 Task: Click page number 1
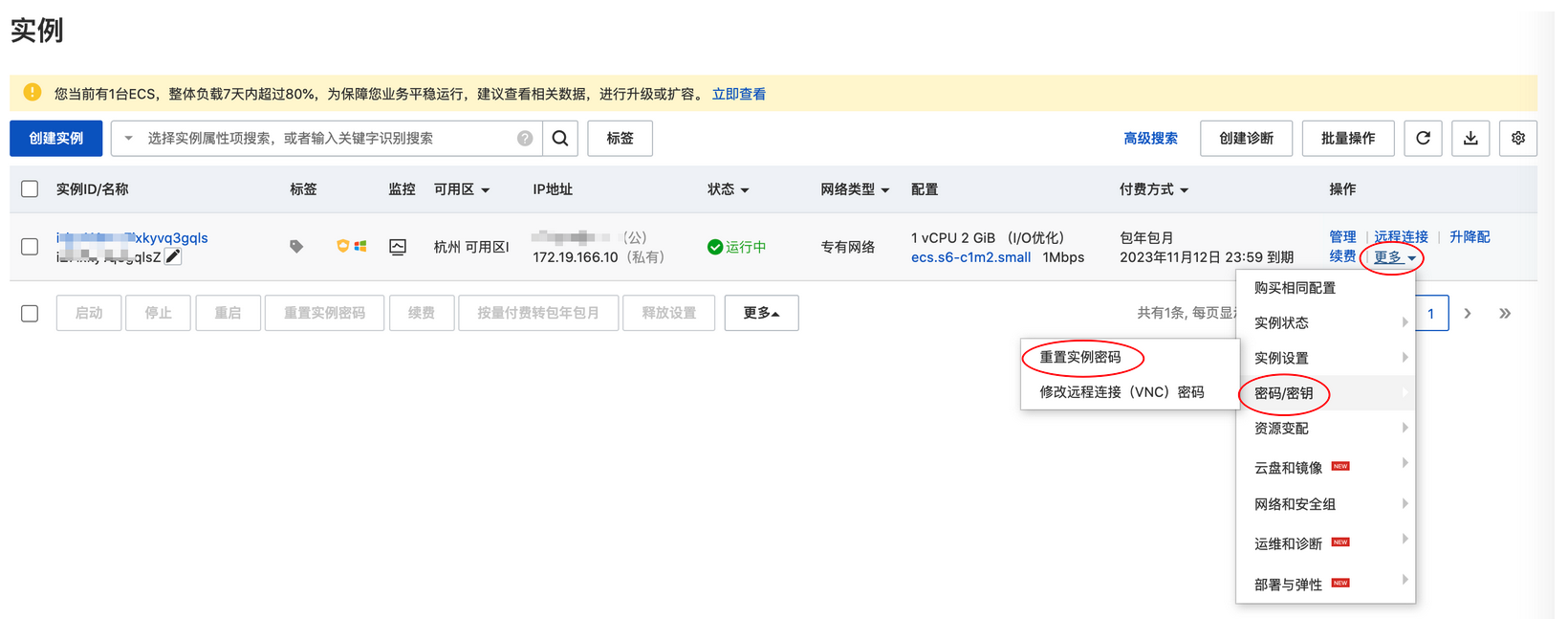point(1431,314)
